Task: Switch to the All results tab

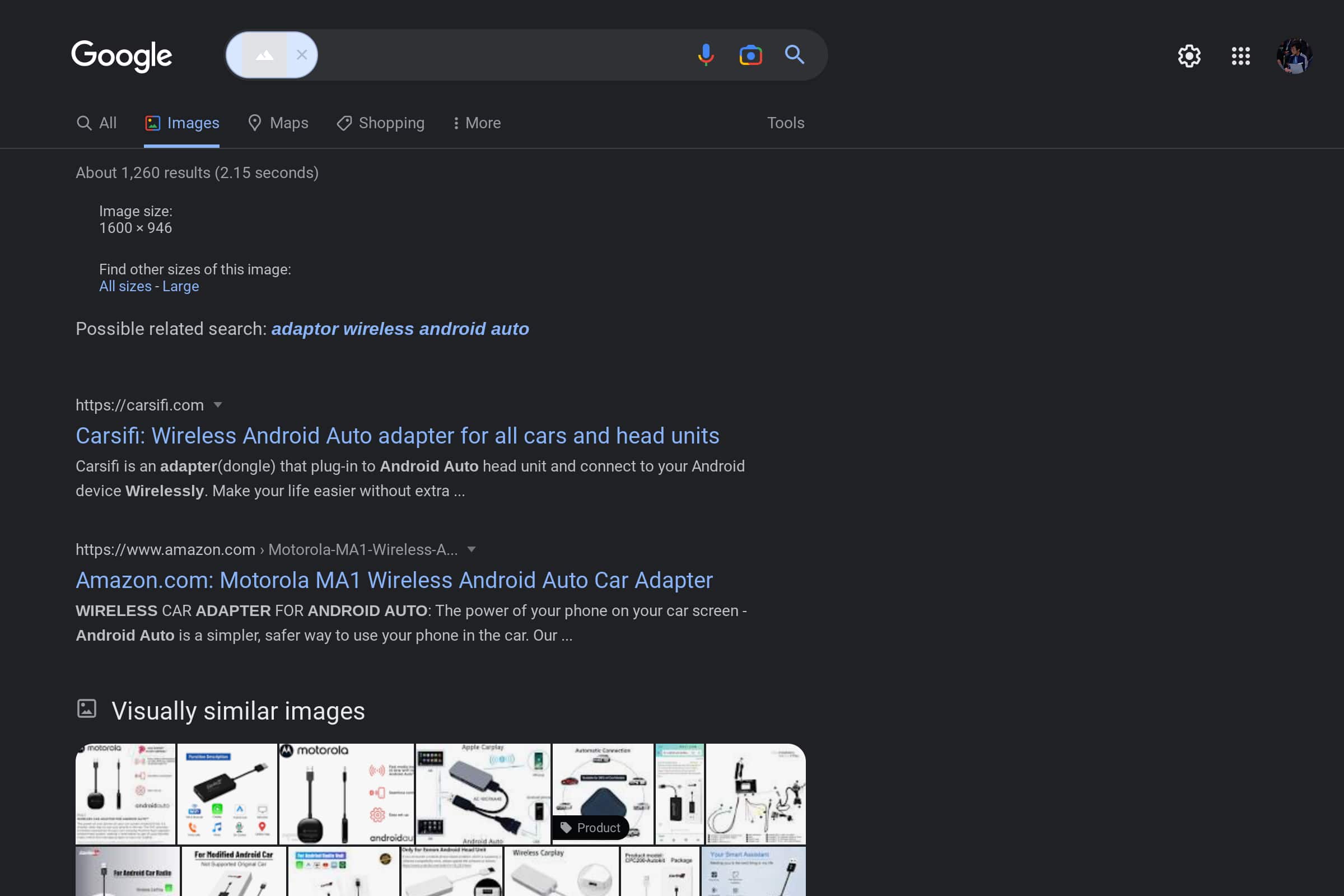Action: 96,123
